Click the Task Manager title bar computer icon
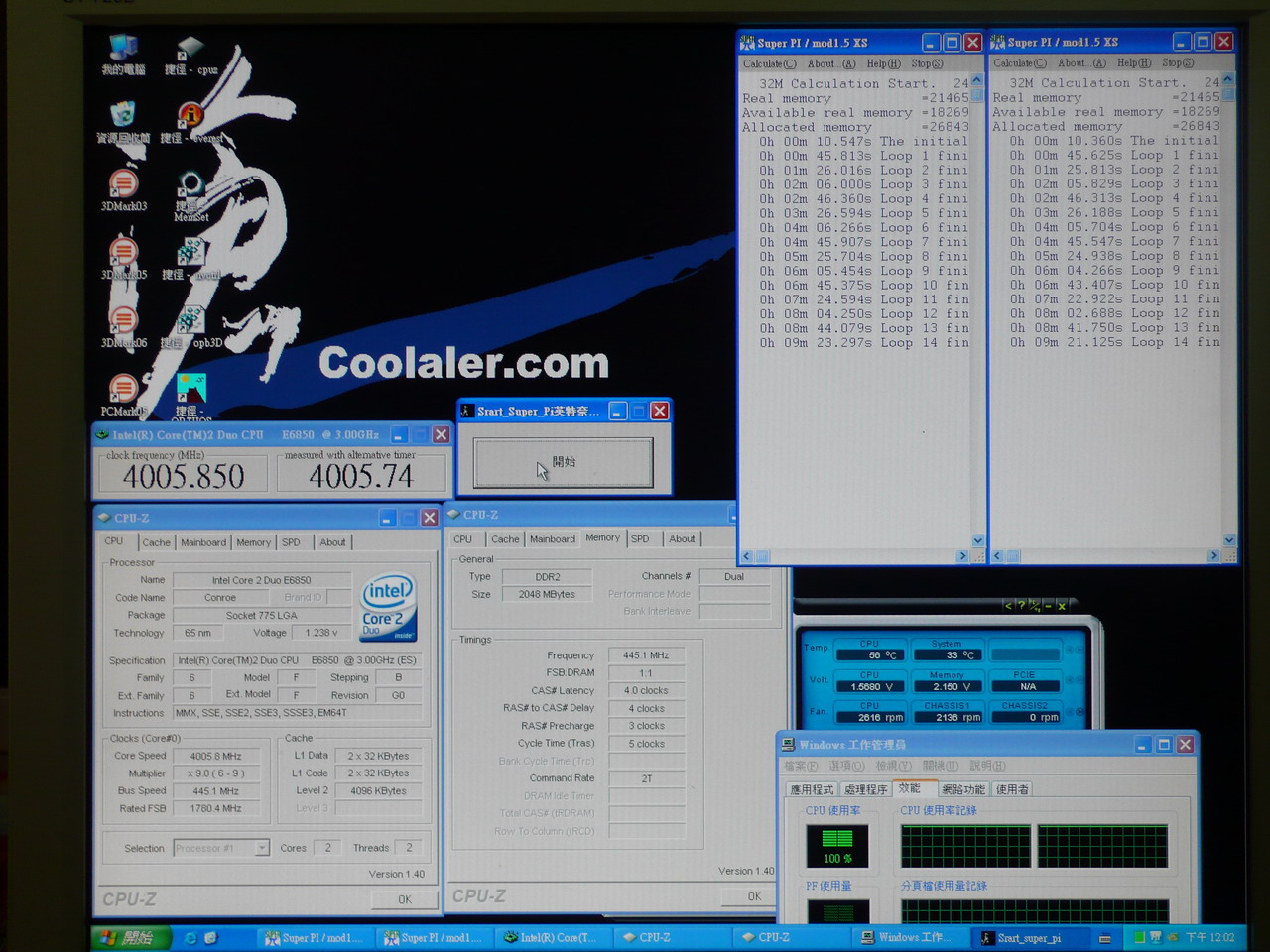1270x952 pixels. pyautogui.click(x=788, y=744)
